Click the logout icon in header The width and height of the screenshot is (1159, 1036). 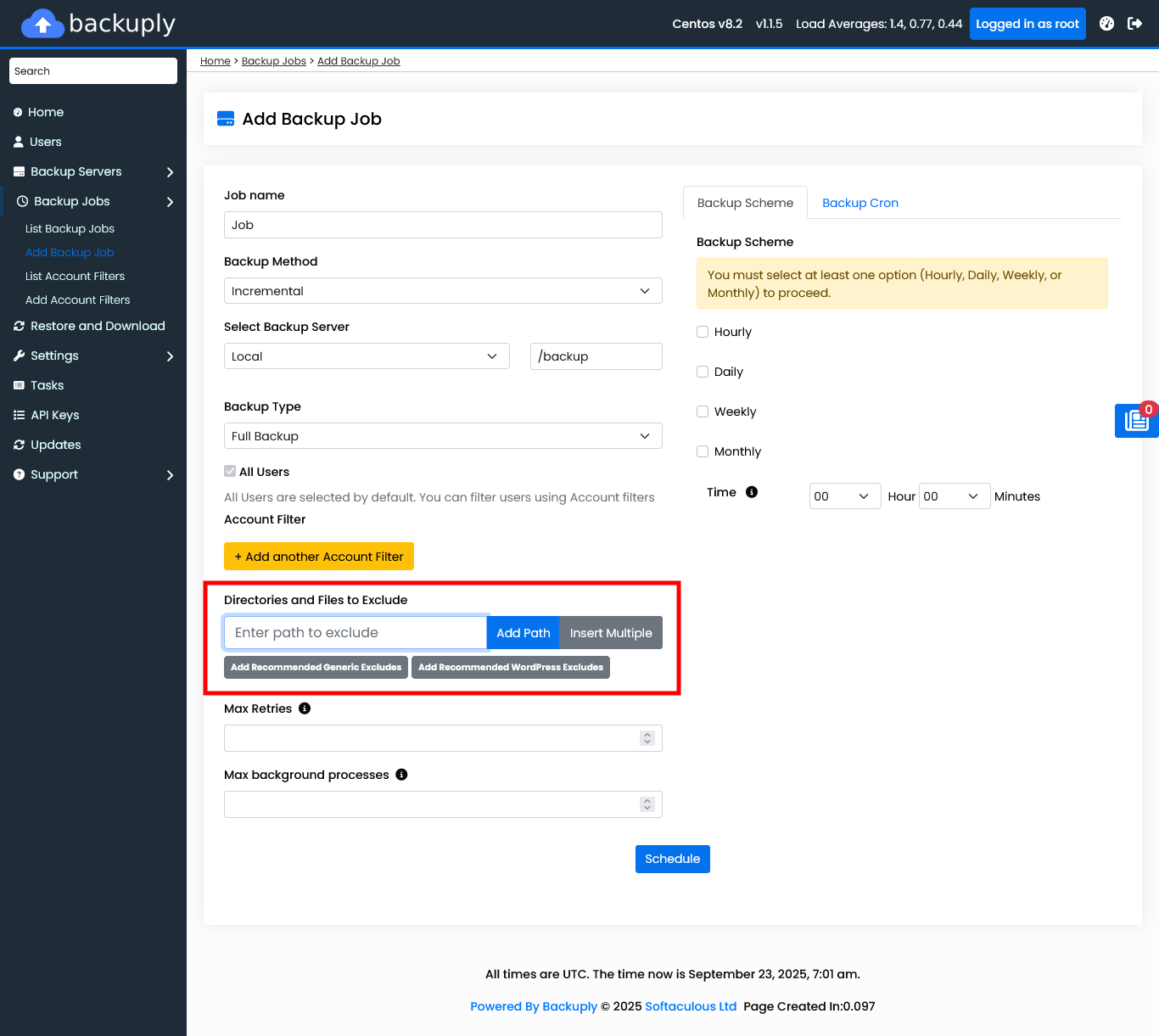pyautogui.click(x=1134, y=24)
